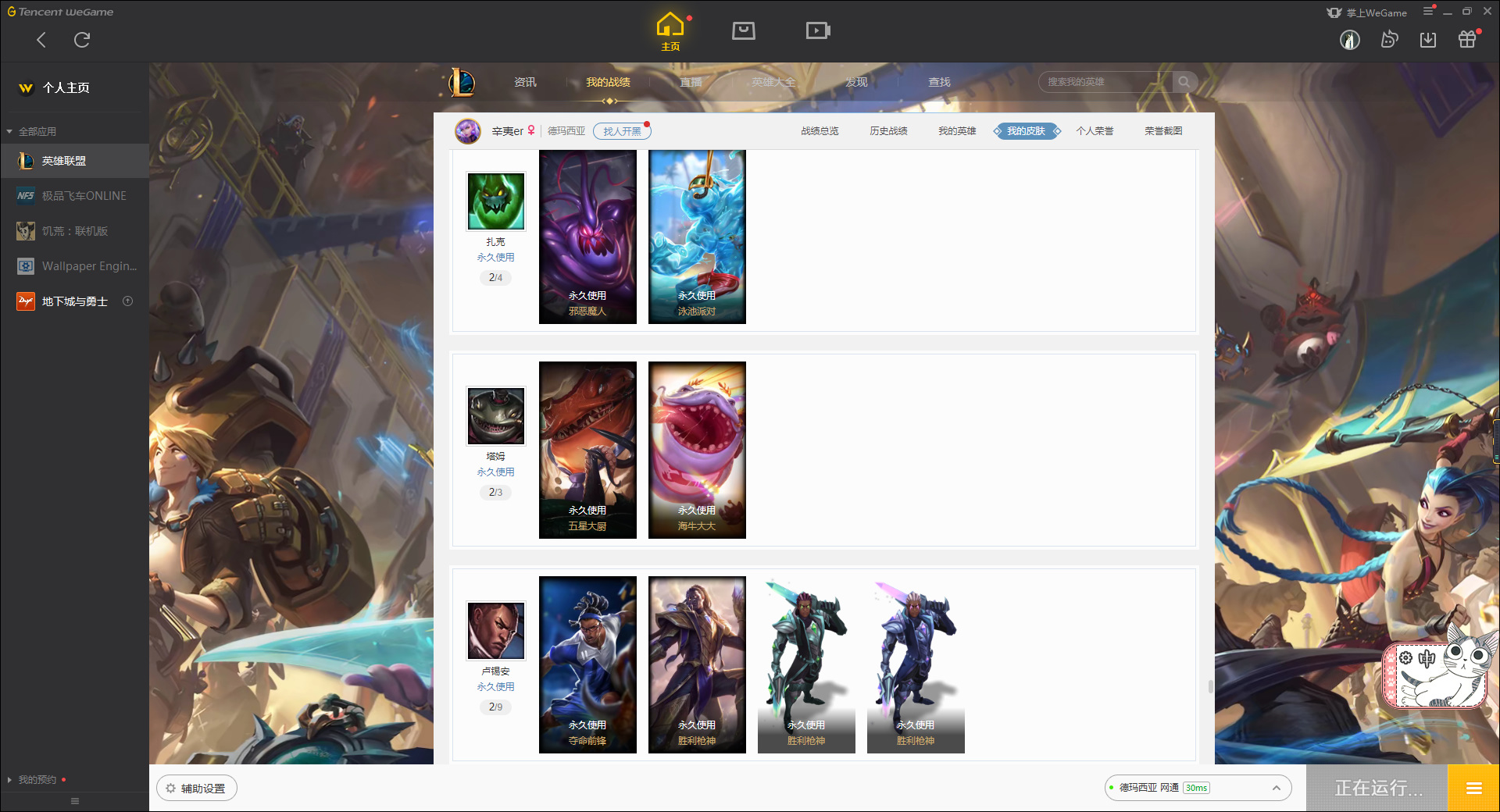Go back with the back arrow
Viewport: 1500px width, 812px height.
[x=41, y=40]
